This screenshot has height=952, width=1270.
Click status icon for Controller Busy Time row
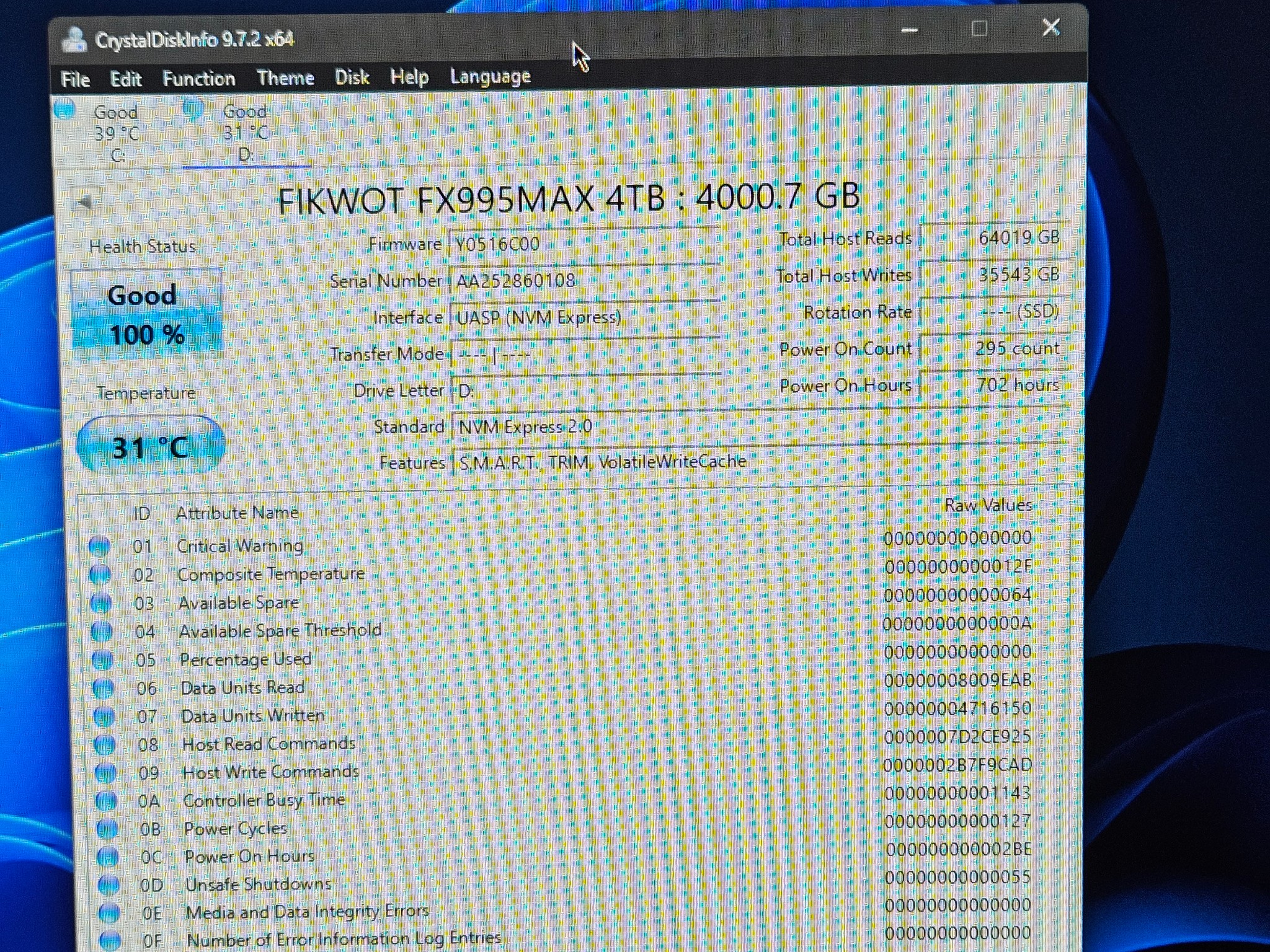coord(106,801)
